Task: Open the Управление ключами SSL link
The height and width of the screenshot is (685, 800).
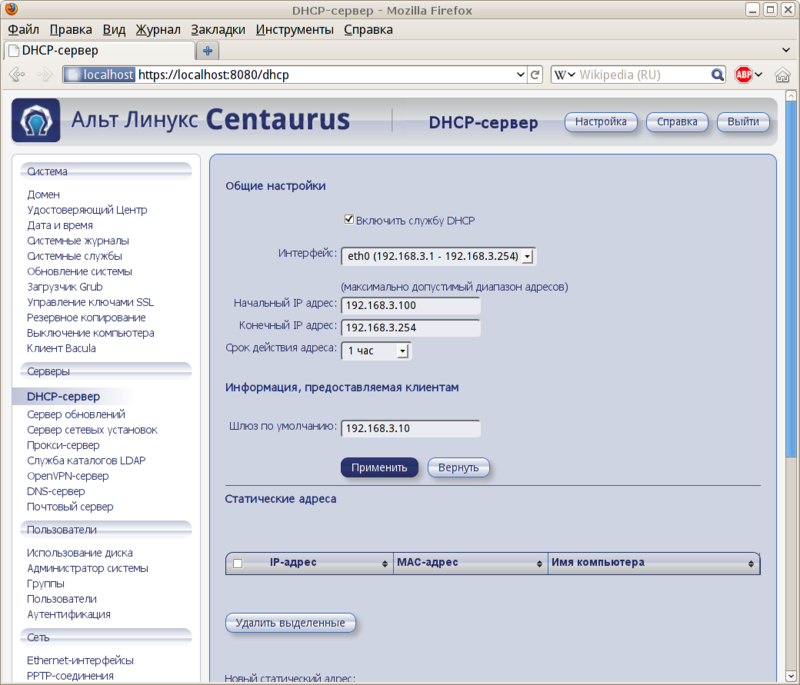Action: [x=90, y=302]
